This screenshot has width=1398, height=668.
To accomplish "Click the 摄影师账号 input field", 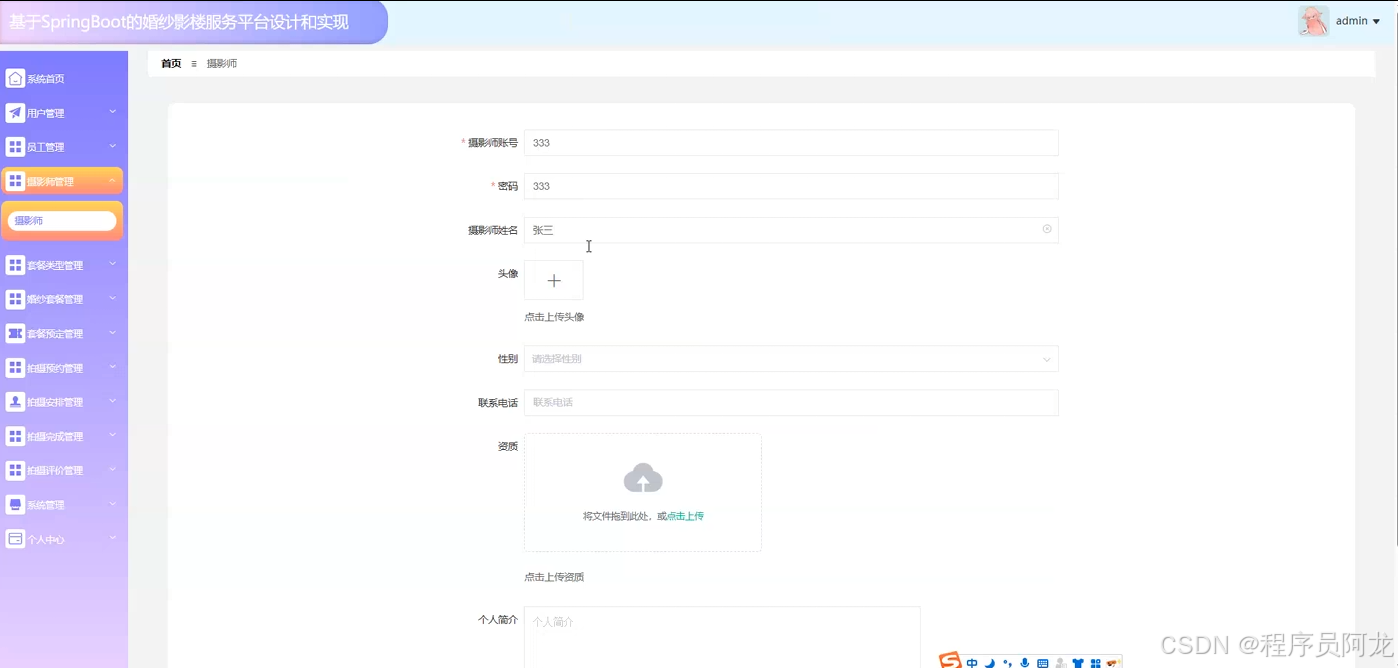I will [x=791, y=143].
